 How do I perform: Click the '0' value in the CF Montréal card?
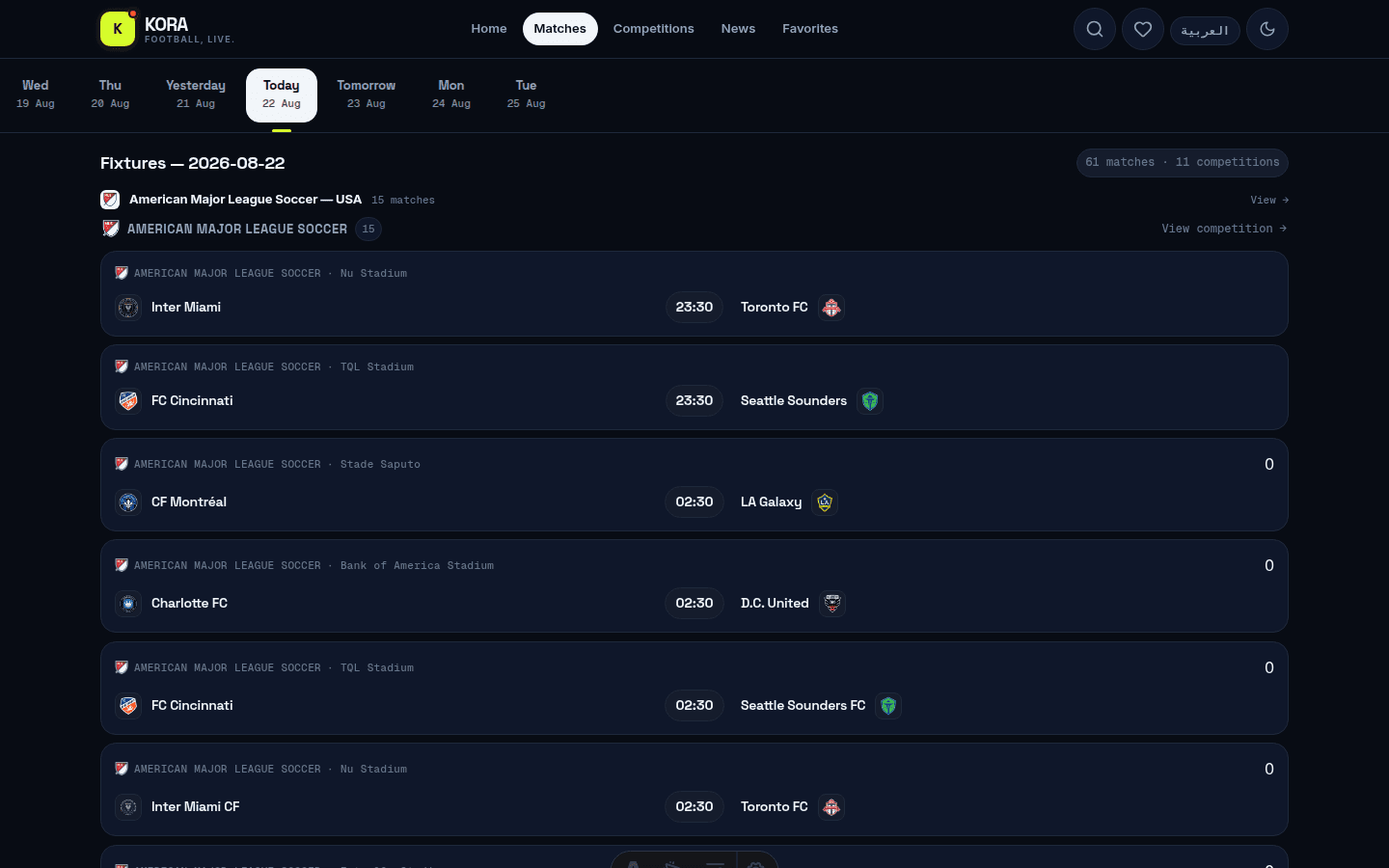[1269, 465]
